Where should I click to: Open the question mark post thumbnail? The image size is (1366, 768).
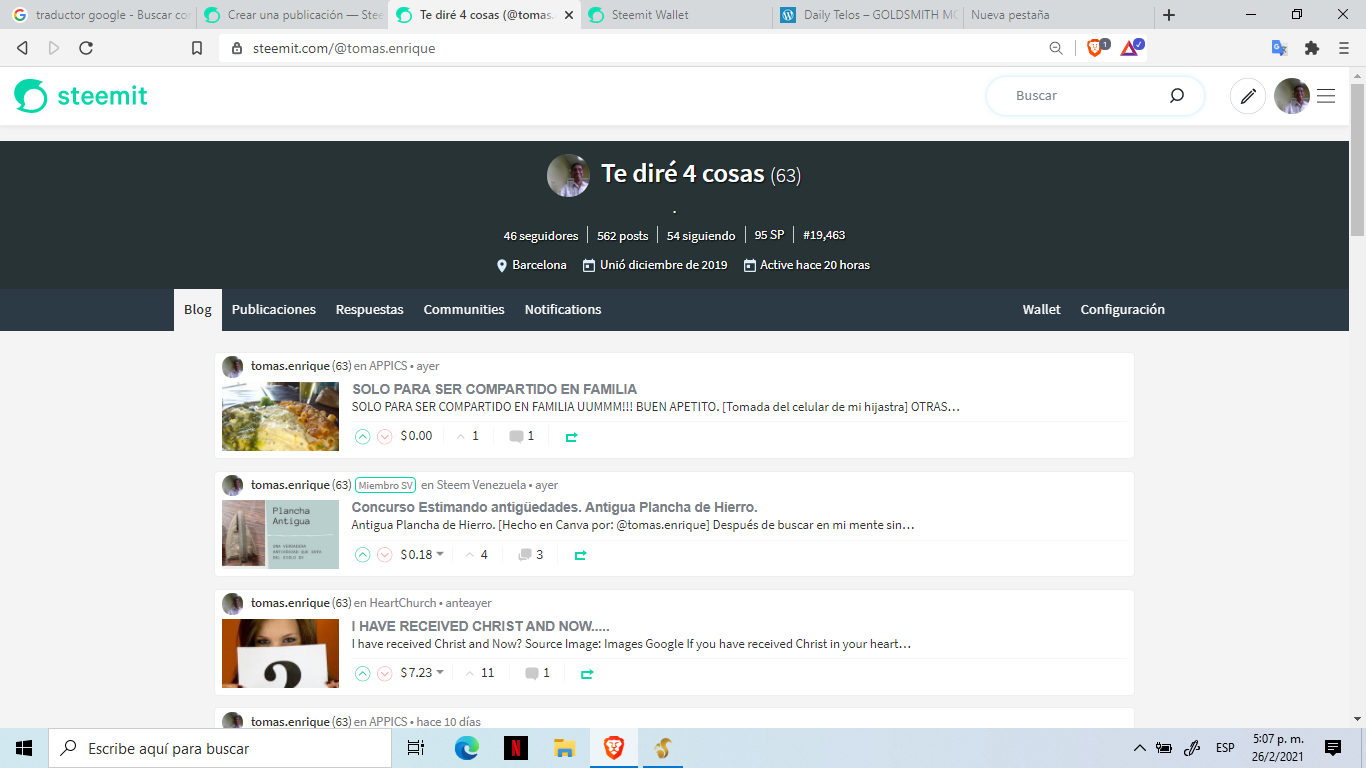[280, 653]
